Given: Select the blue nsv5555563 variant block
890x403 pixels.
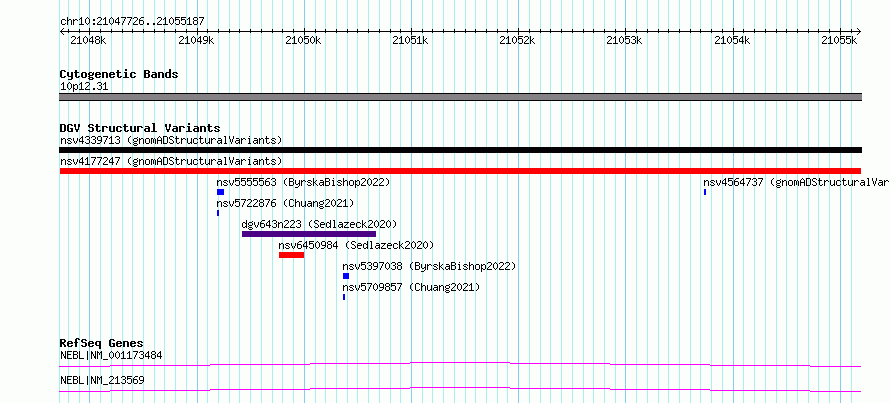Looking at the screenshot, I should (220, 192).
